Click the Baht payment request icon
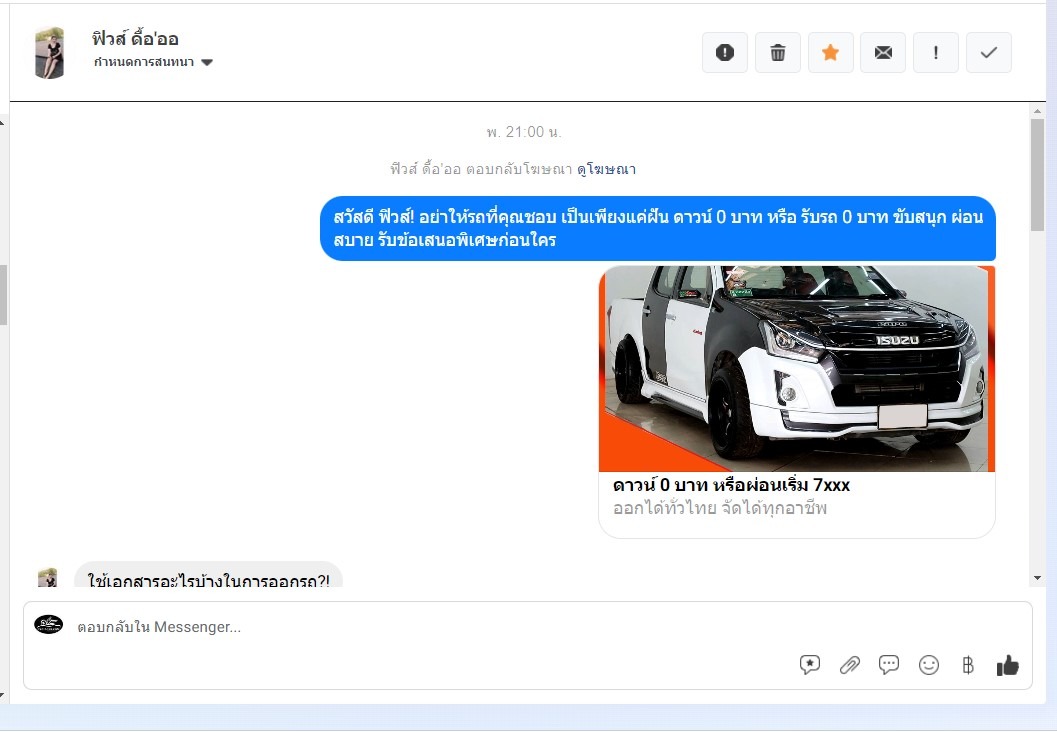 click(x=967, y=665)
